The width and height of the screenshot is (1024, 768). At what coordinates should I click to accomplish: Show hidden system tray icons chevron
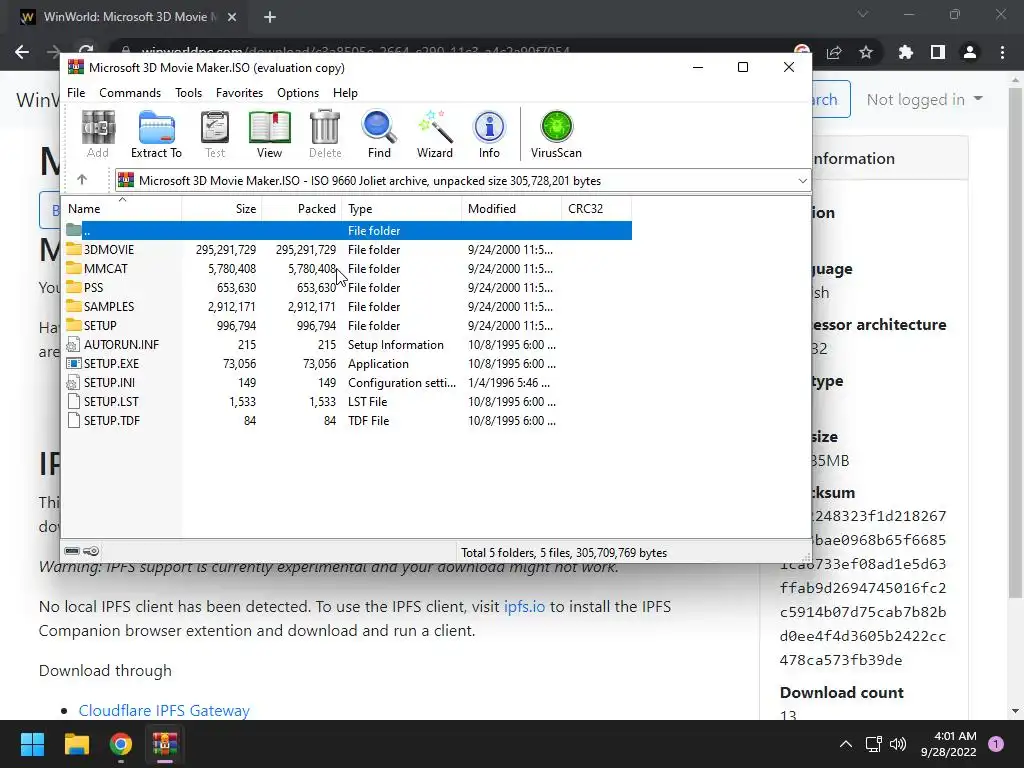click(846, 744)
